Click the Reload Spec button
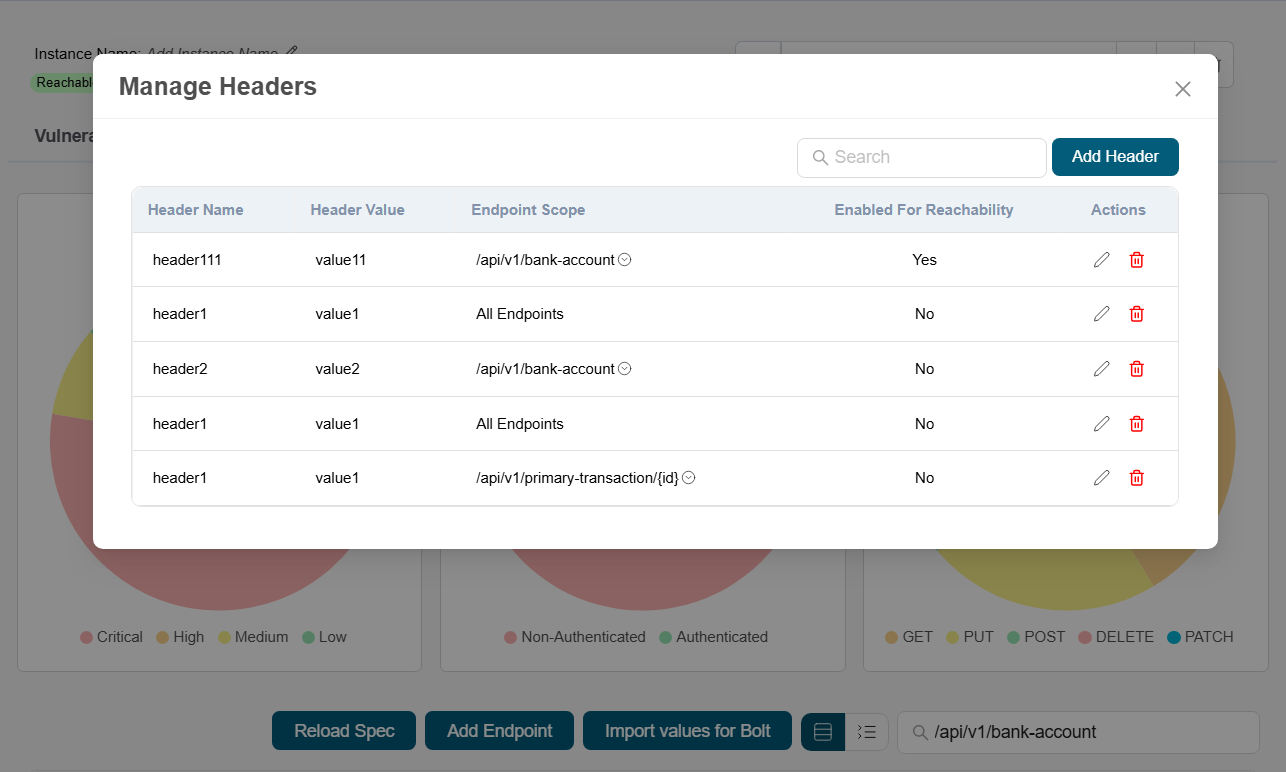 pos(344,731)
